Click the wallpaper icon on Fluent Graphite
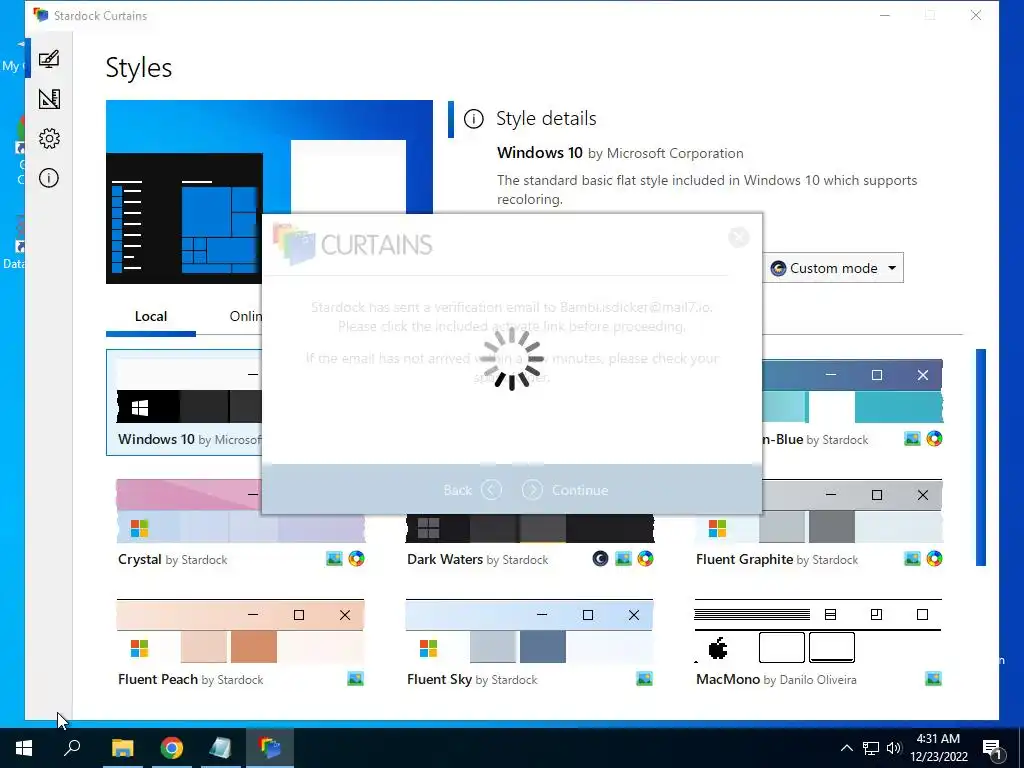1024x768 pixels. tap(912, 559)
